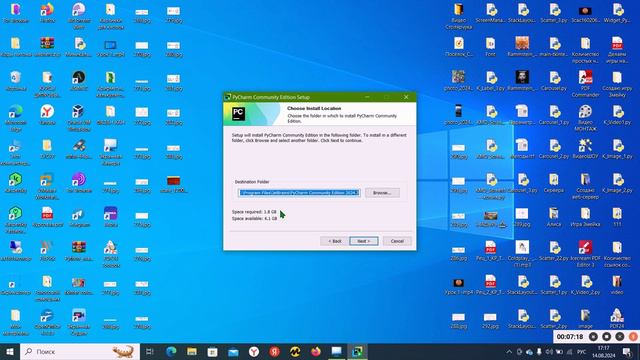Open Firefox from the taskbar
This screenshot has width=640, height=360.
click(x=316, y=351)
